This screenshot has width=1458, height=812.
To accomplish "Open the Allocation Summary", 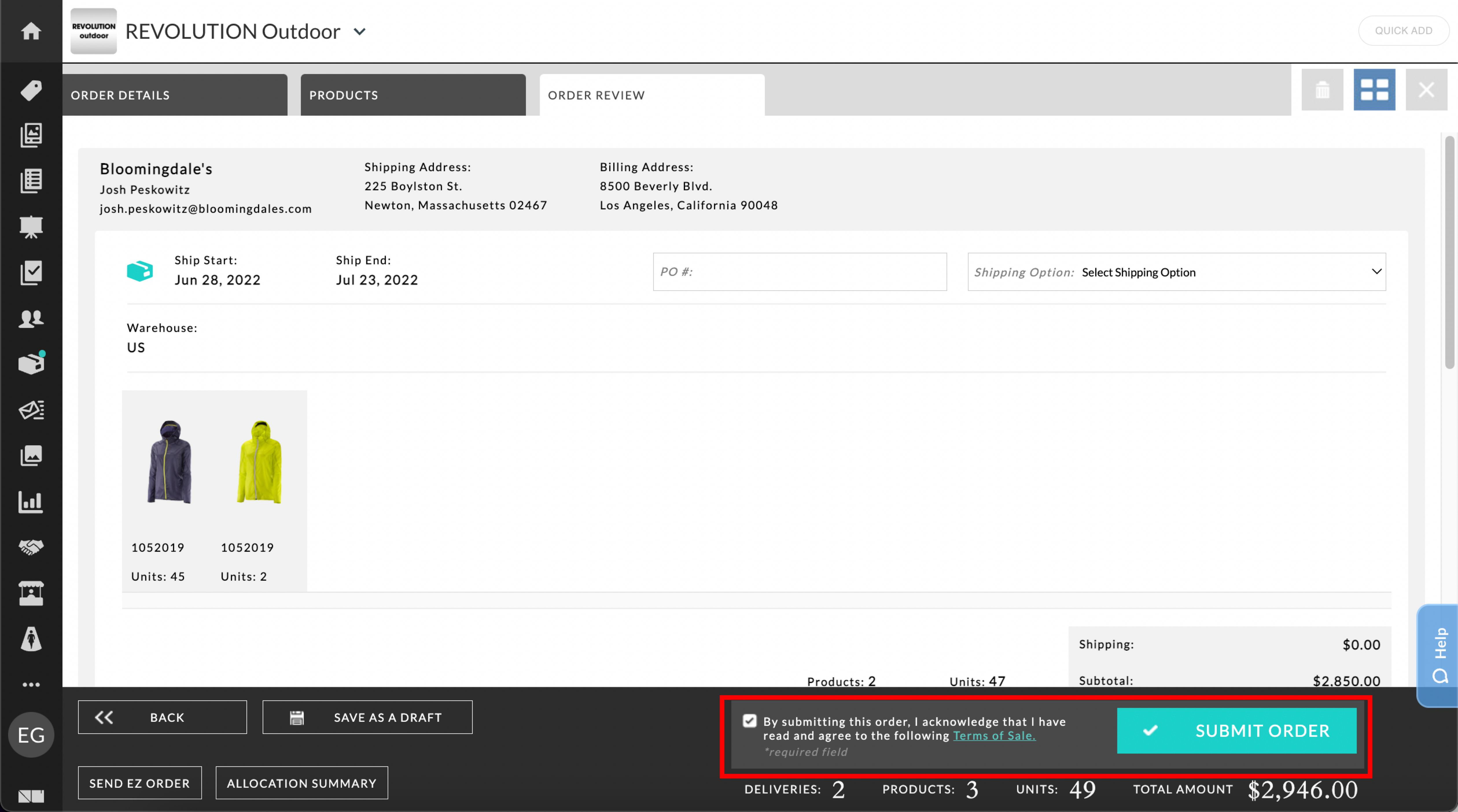I will [x=302, y=783].
